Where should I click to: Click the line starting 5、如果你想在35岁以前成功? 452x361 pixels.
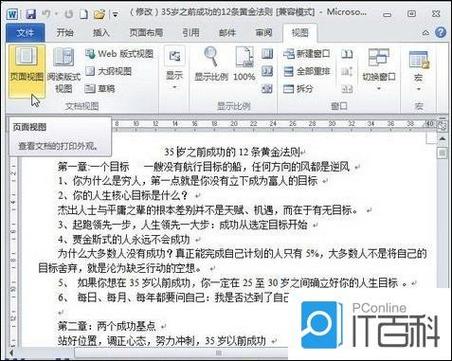[233, 283]
